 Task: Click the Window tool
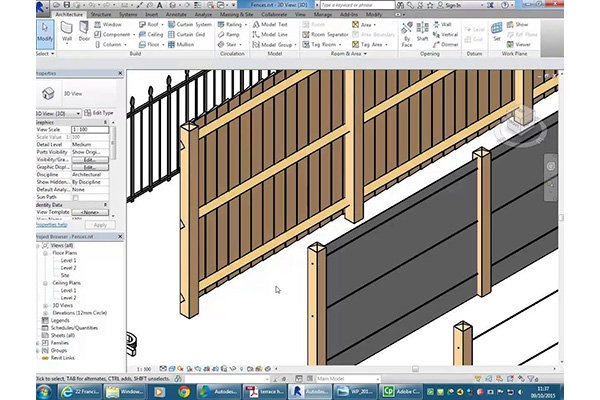(108, 24)
